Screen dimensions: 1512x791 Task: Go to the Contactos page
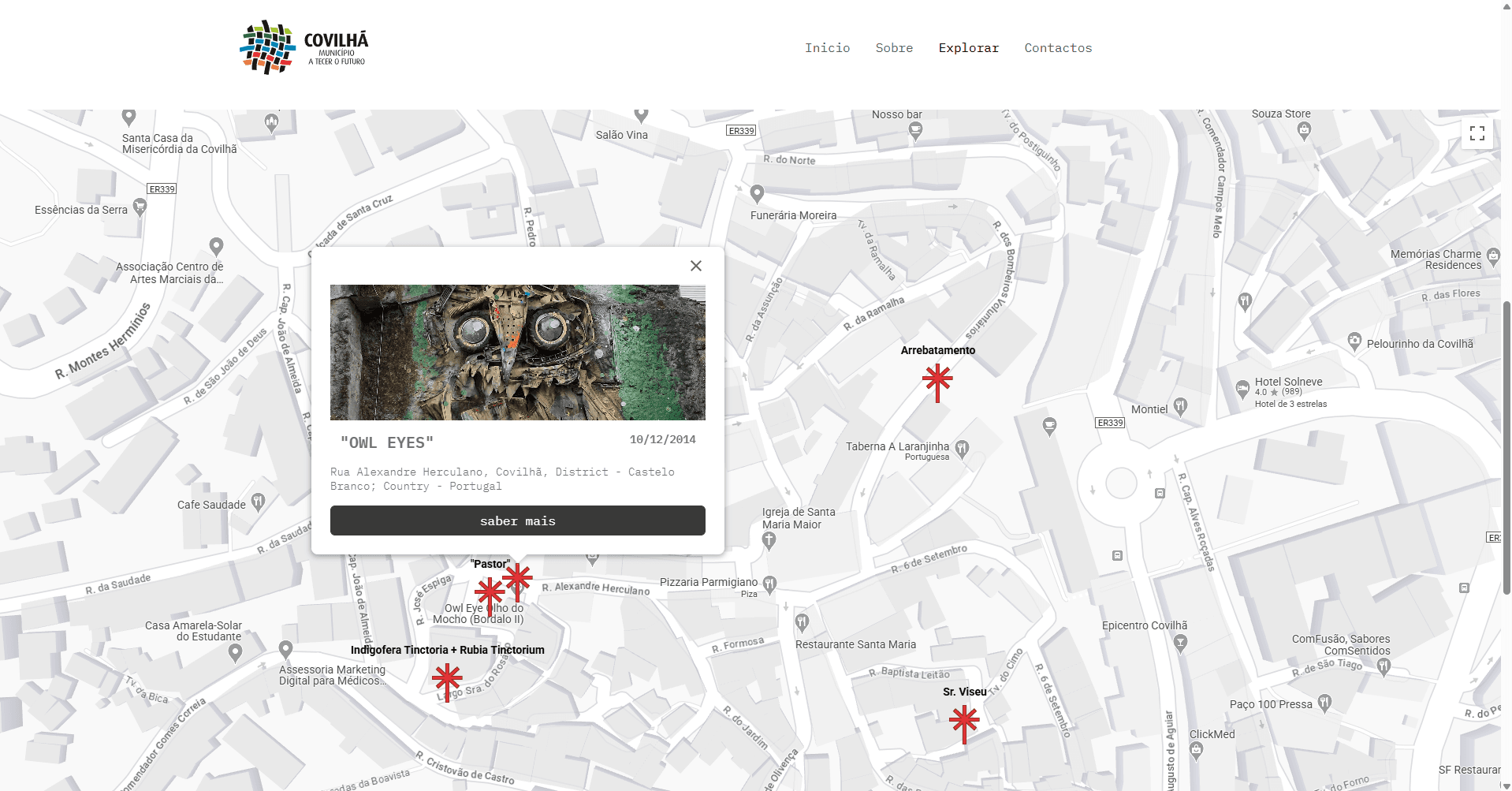click(x=1058, y=48)
